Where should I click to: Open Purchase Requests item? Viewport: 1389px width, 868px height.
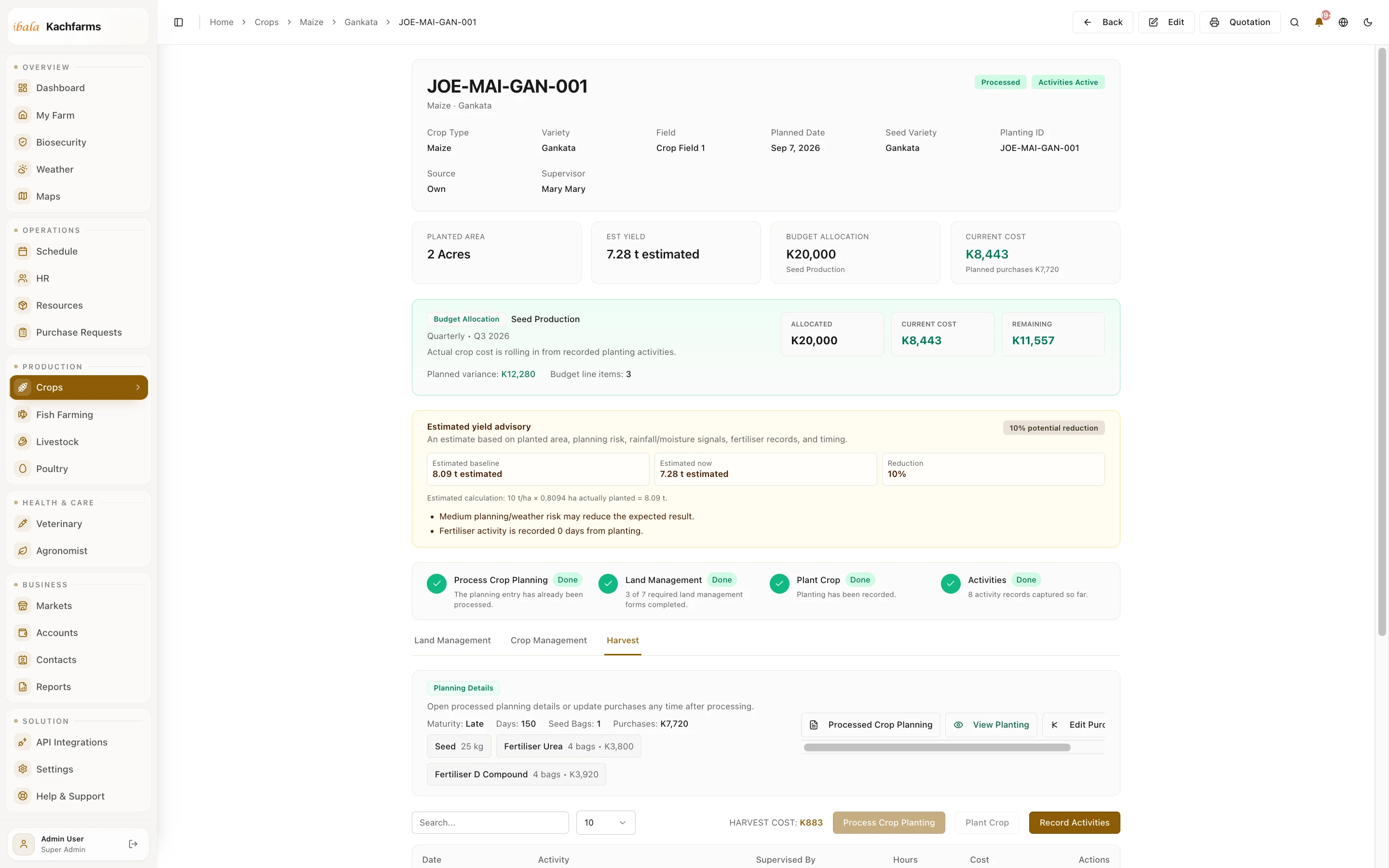(x=79, y=332)
